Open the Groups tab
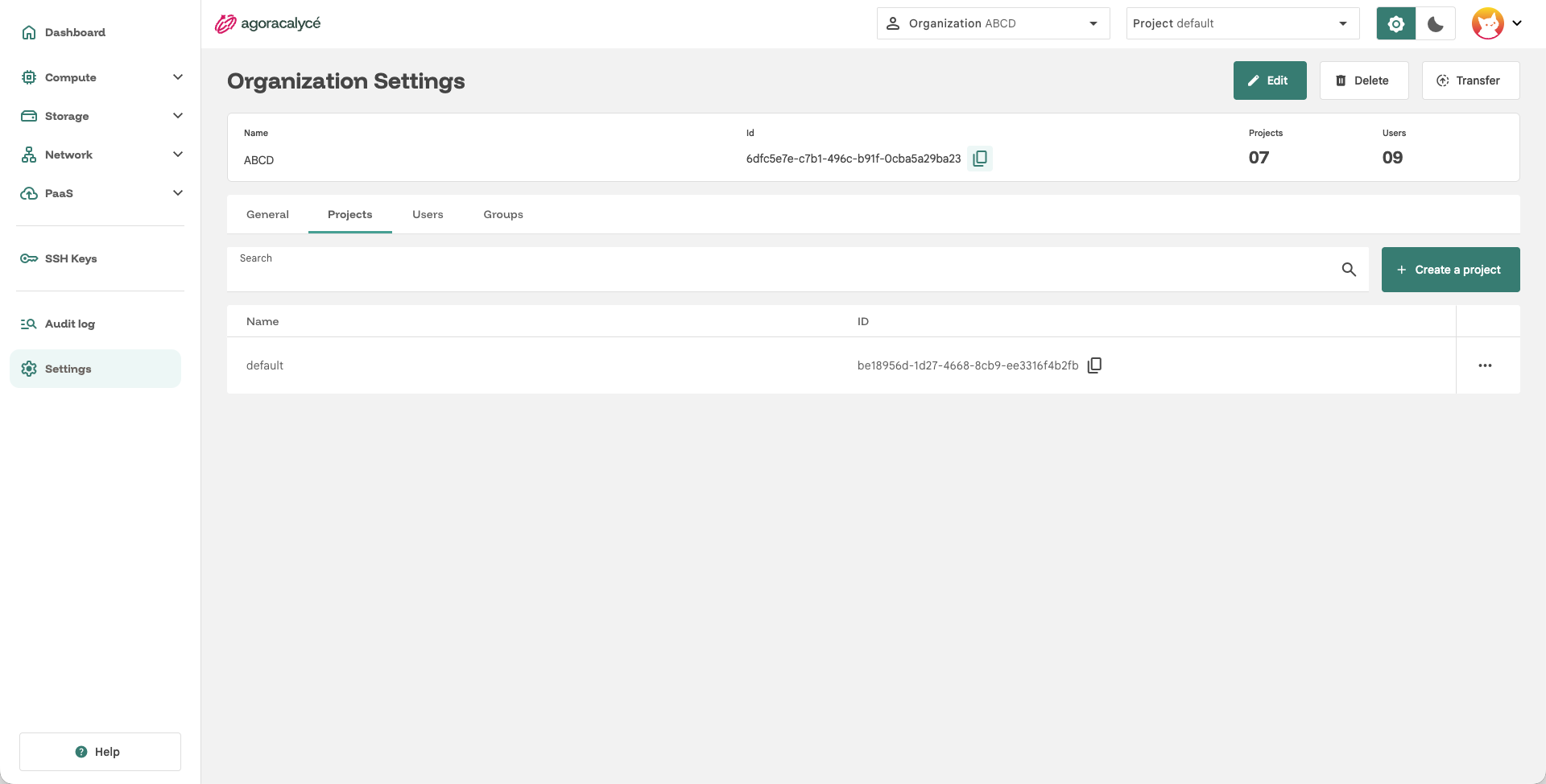 coord(503,214)
